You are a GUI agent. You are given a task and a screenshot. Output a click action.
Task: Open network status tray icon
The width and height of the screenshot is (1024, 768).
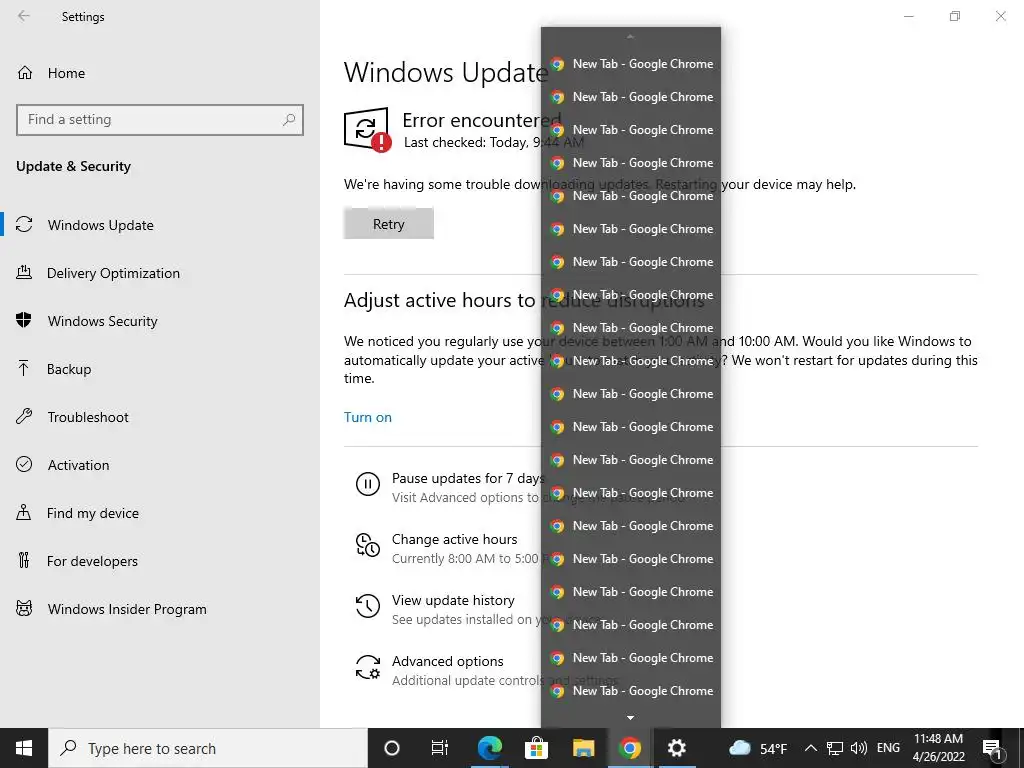click(x=835, y=748)
